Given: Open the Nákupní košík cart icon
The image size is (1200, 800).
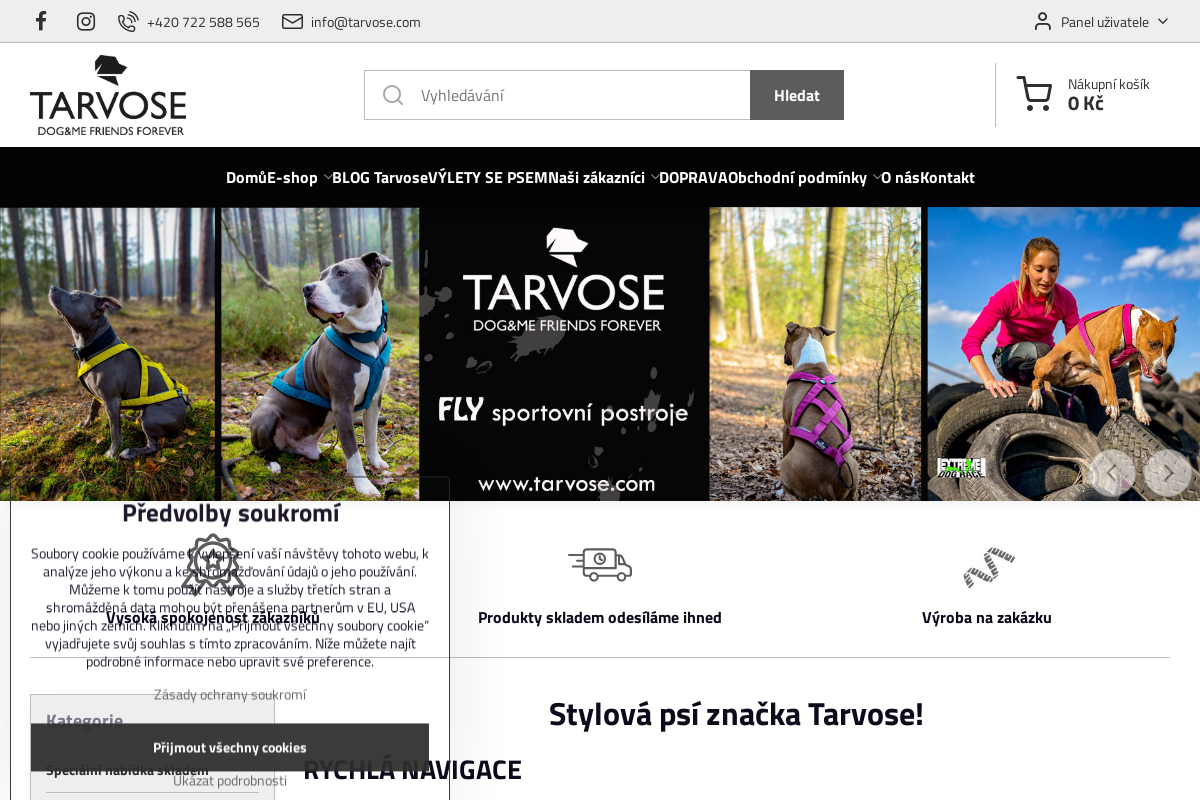Looking at the screenshot, I should click(x=1033, y=94).
